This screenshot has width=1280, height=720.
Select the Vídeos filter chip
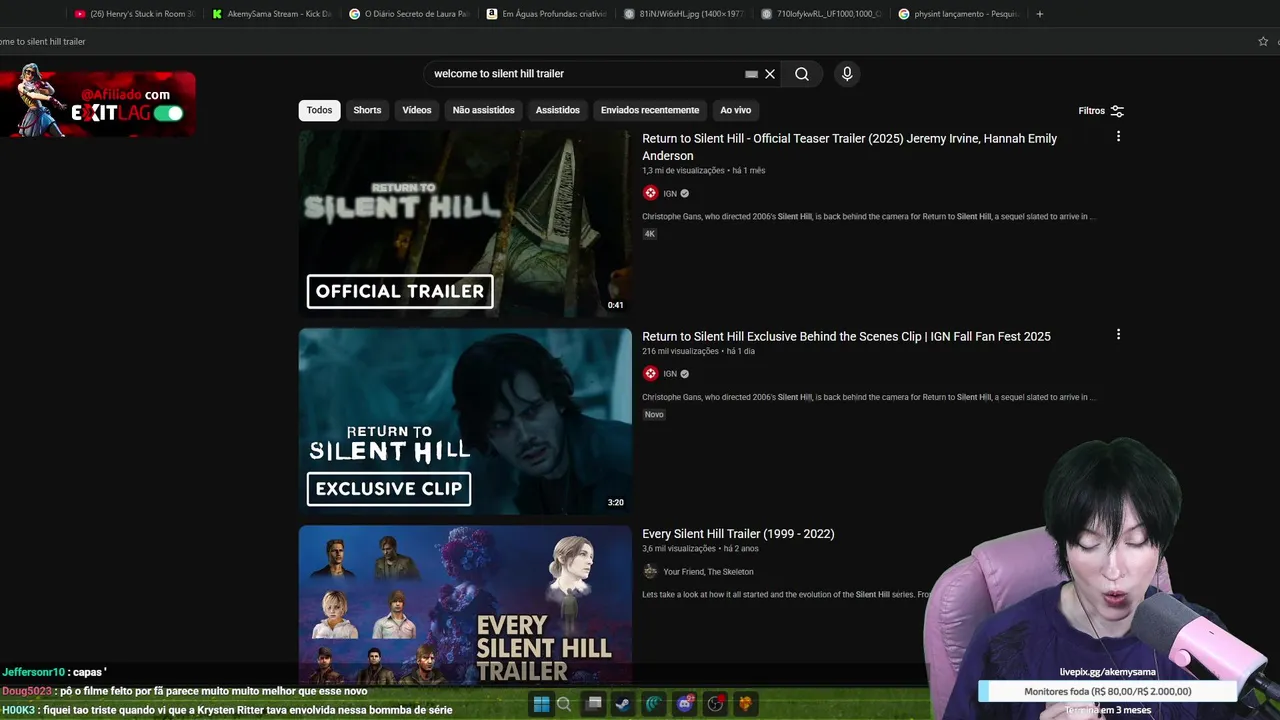coord(417,110)
